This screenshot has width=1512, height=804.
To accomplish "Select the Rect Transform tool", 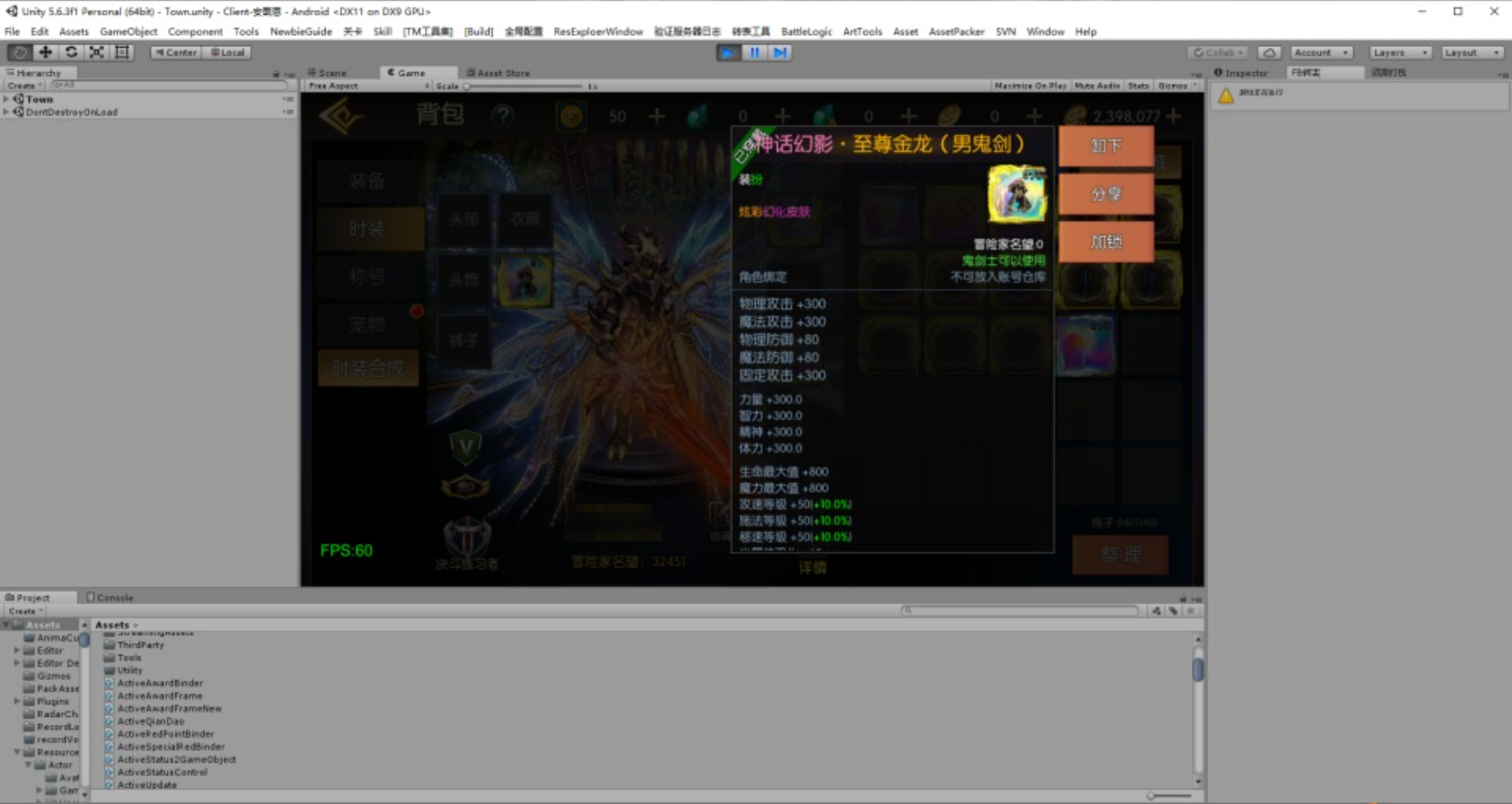I will click(122, 53).
